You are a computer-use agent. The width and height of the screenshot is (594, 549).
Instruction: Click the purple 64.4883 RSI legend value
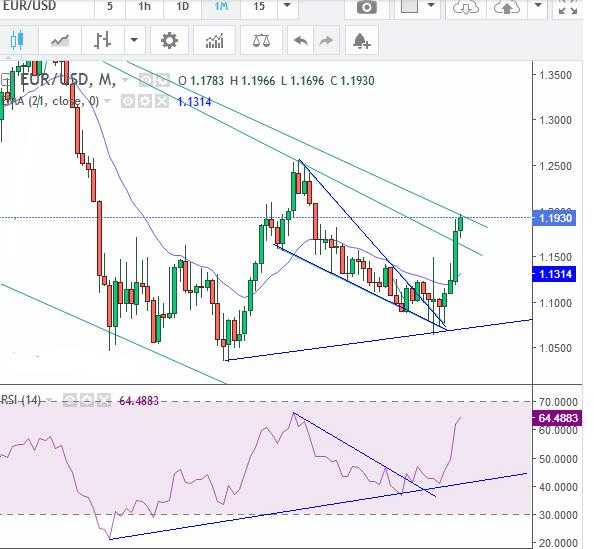(139, 400)
